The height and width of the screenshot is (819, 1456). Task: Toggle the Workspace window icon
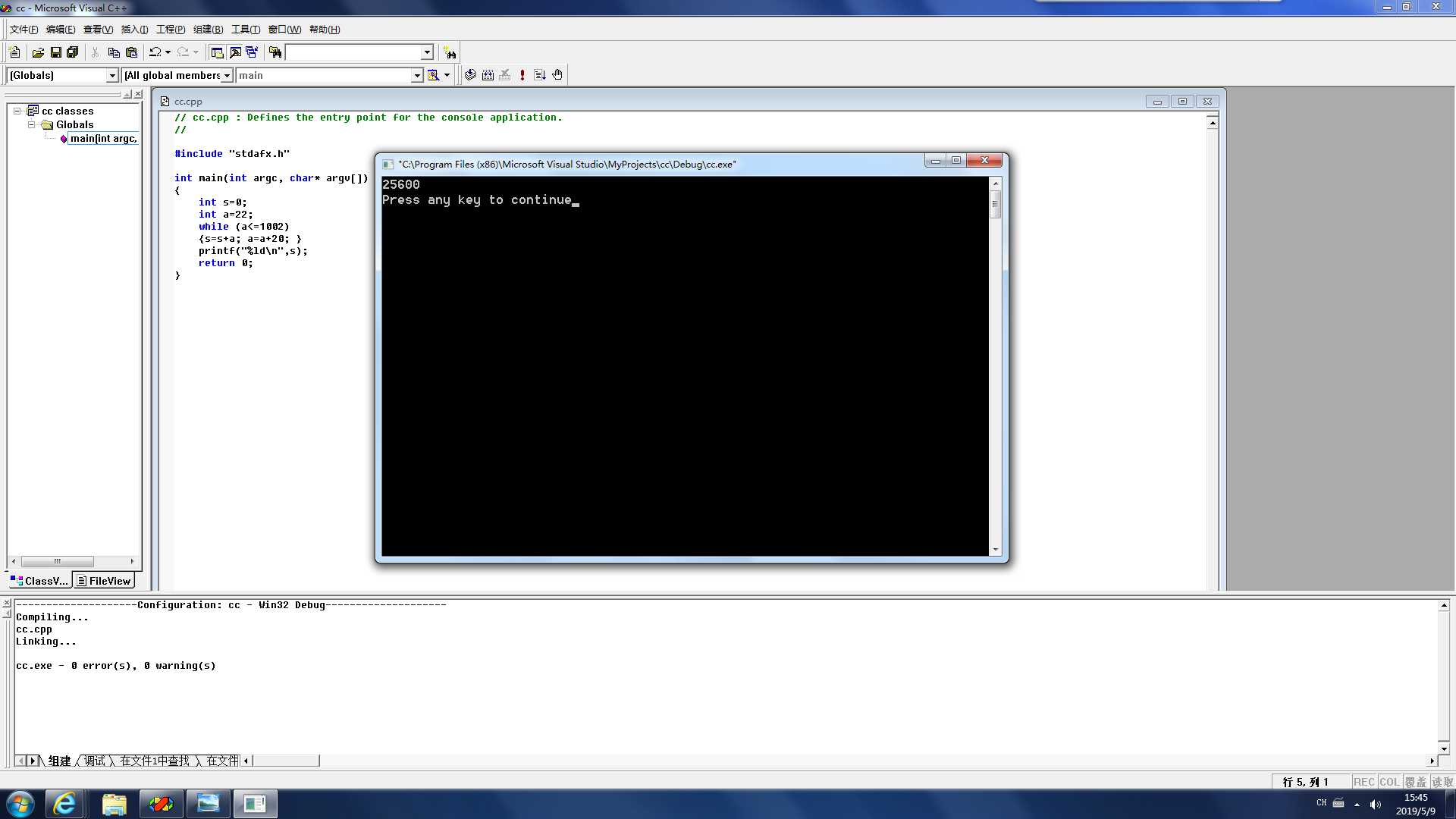pos(218,52)
